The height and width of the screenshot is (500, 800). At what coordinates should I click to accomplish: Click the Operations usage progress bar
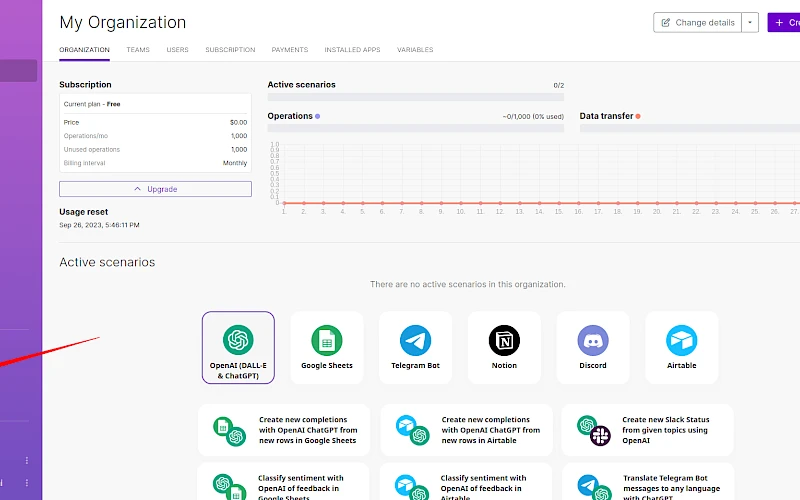[x=416, y=128]
